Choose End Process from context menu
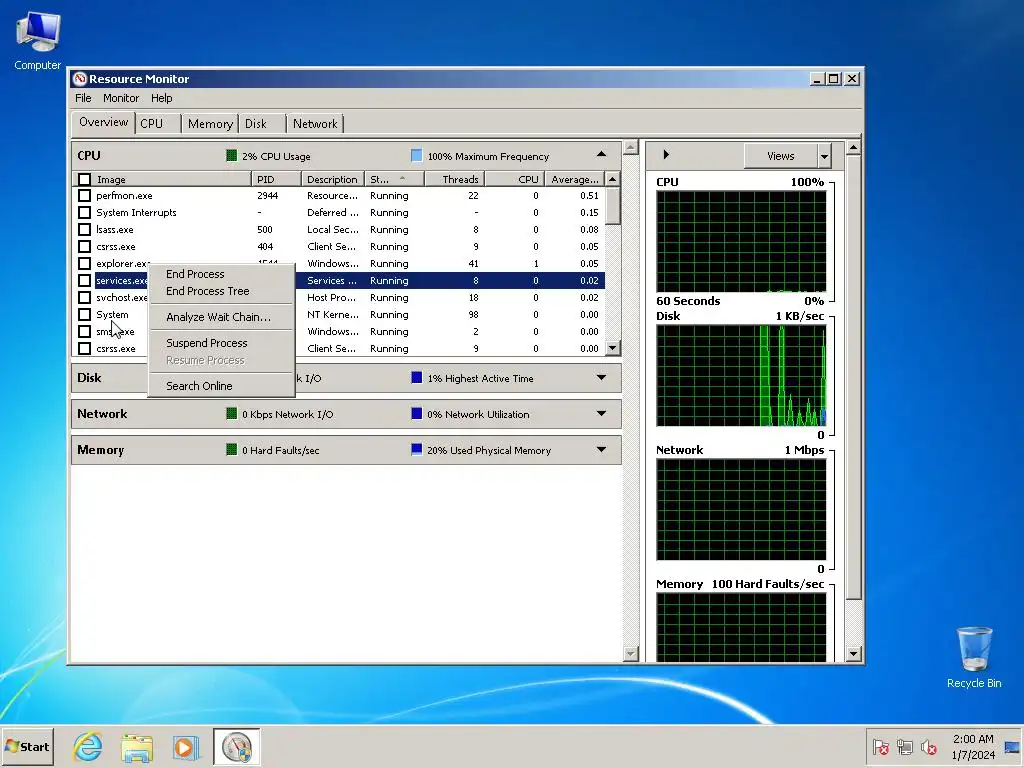This screenshot has width=1024, height=768. pyautogui.click(x=195, y=274)
